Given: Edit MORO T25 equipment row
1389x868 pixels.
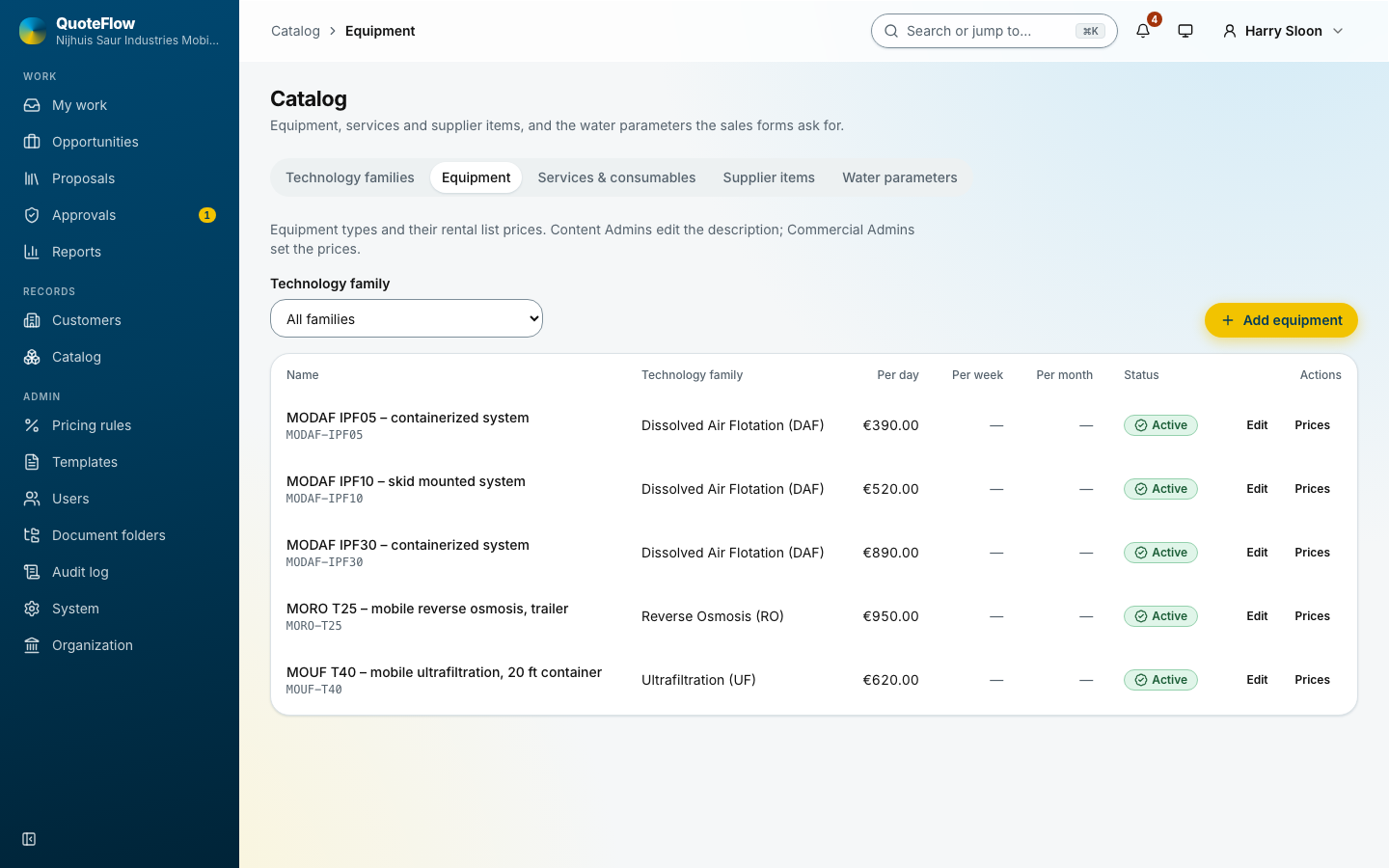Looking at the screenshot, I should pos(1257,616).
